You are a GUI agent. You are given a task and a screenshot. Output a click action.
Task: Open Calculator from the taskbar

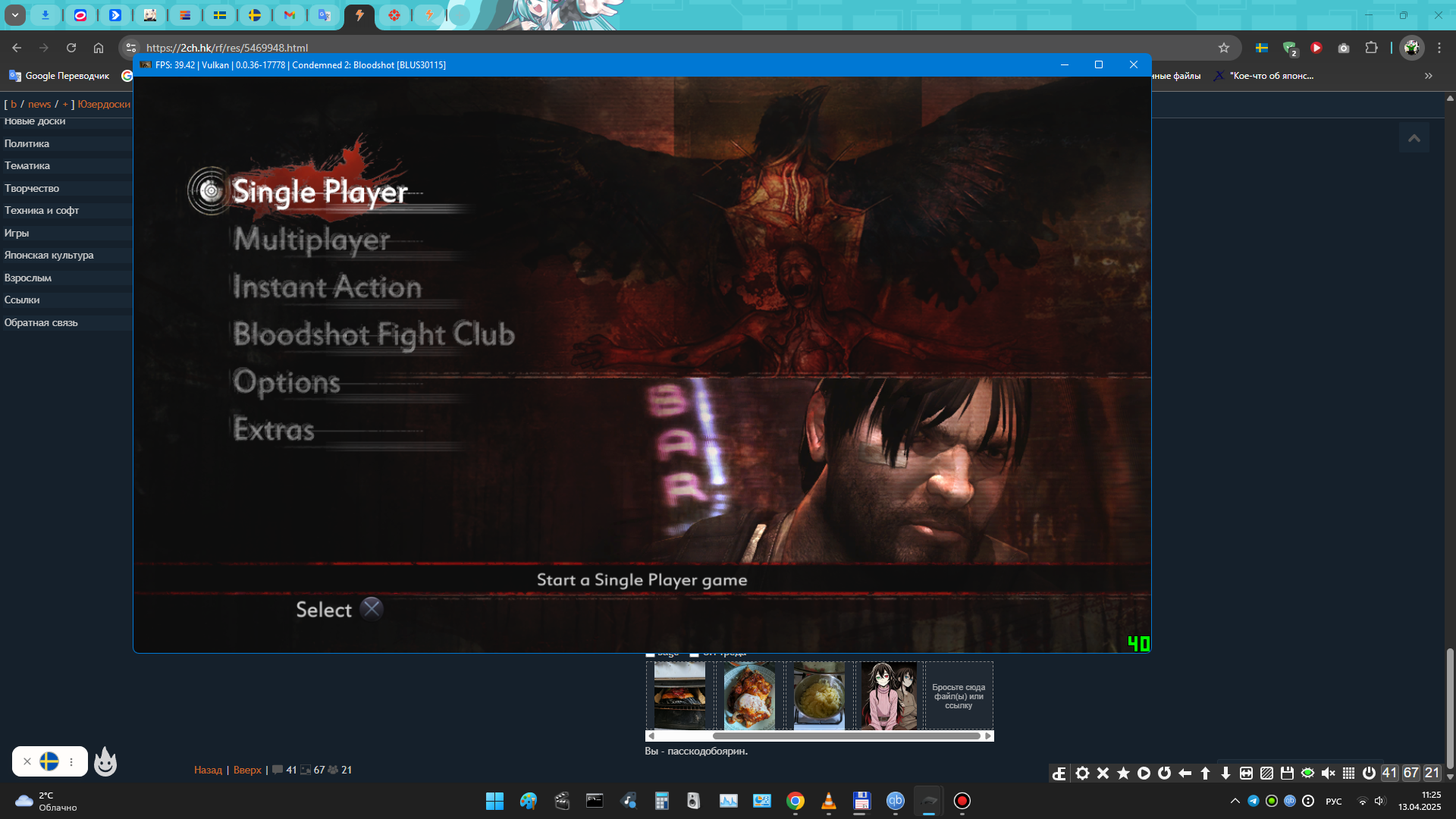tap(662, 801)
